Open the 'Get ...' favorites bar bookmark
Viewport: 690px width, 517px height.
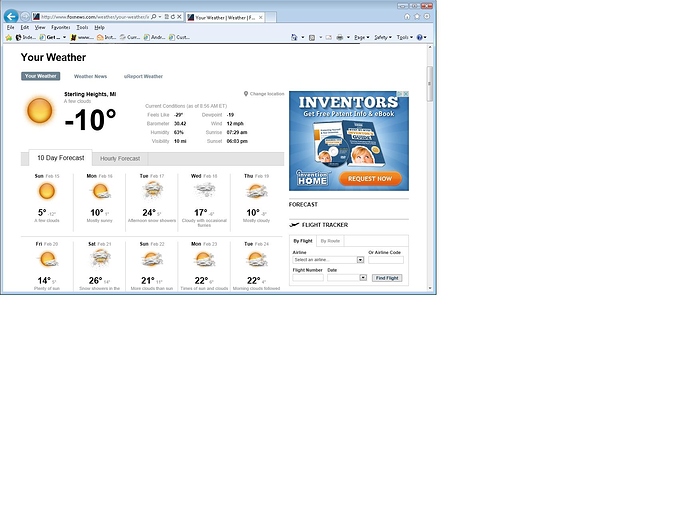(x=50, y=37)
